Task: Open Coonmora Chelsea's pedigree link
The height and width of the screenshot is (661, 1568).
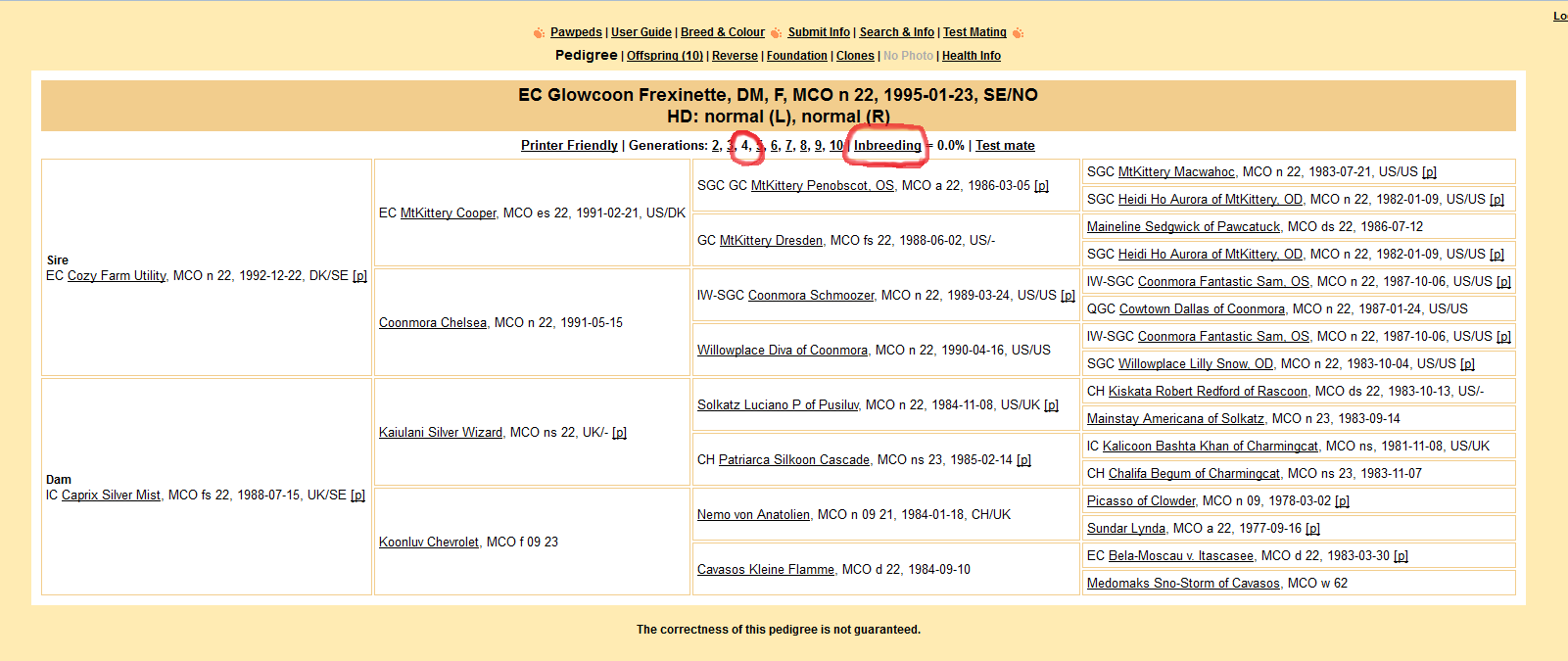Action: click(x=433, y=323)
